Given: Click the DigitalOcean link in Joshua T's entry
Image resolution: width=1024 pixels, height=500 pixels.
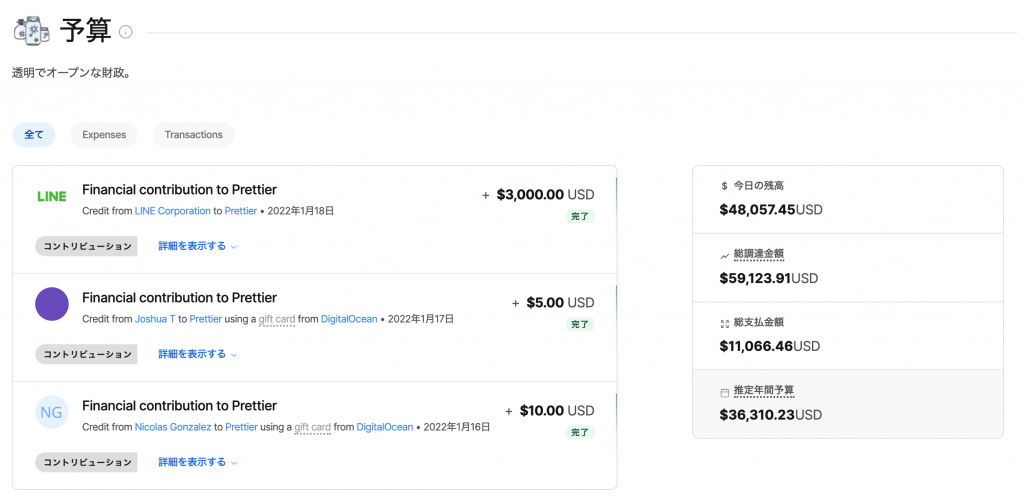Looking at the screenshot, I should (349, 319).
